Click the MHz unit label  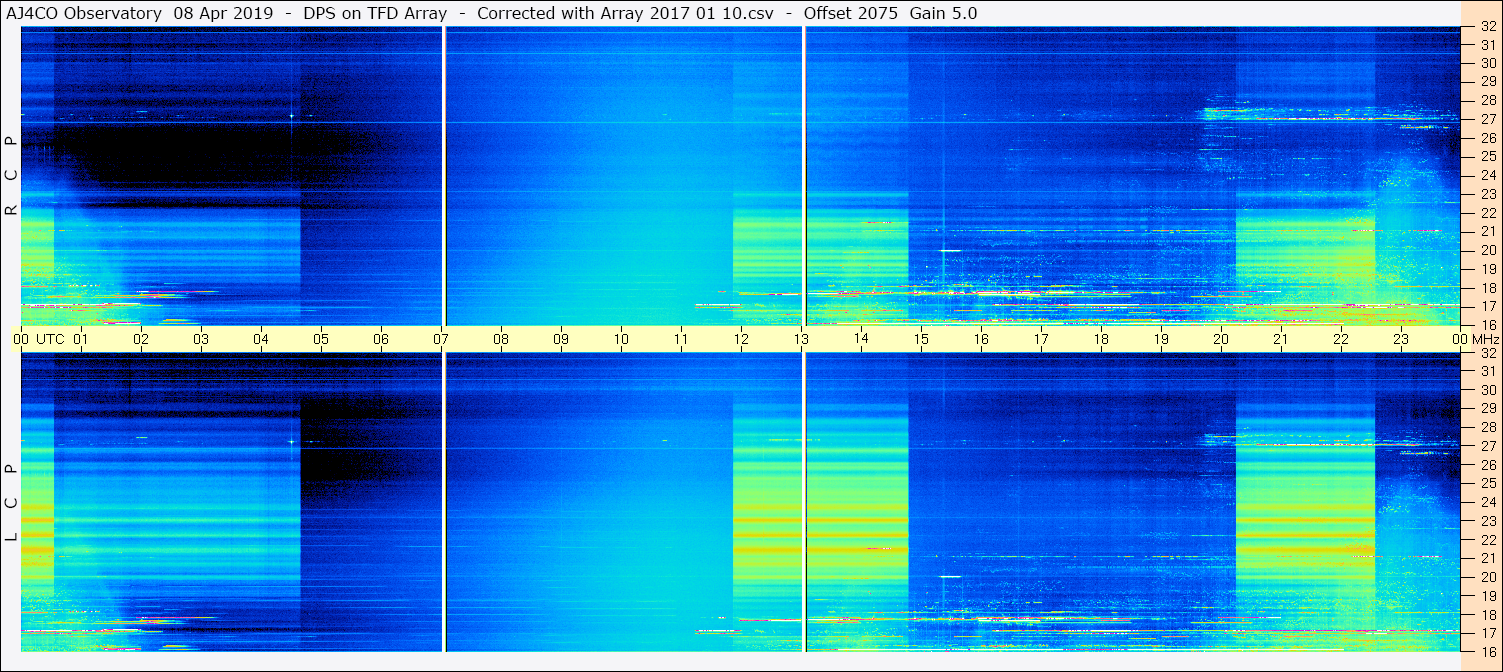(x=1485, y=339)
